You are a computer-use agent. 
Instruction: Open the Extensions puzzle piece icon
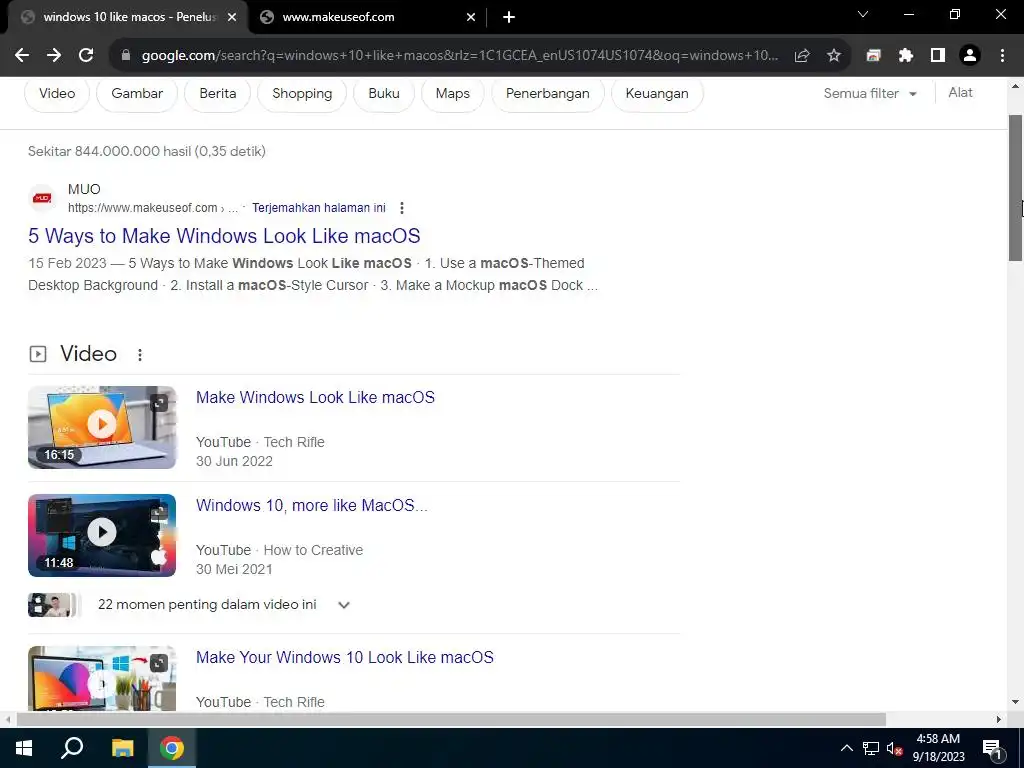tap(906, 56)
